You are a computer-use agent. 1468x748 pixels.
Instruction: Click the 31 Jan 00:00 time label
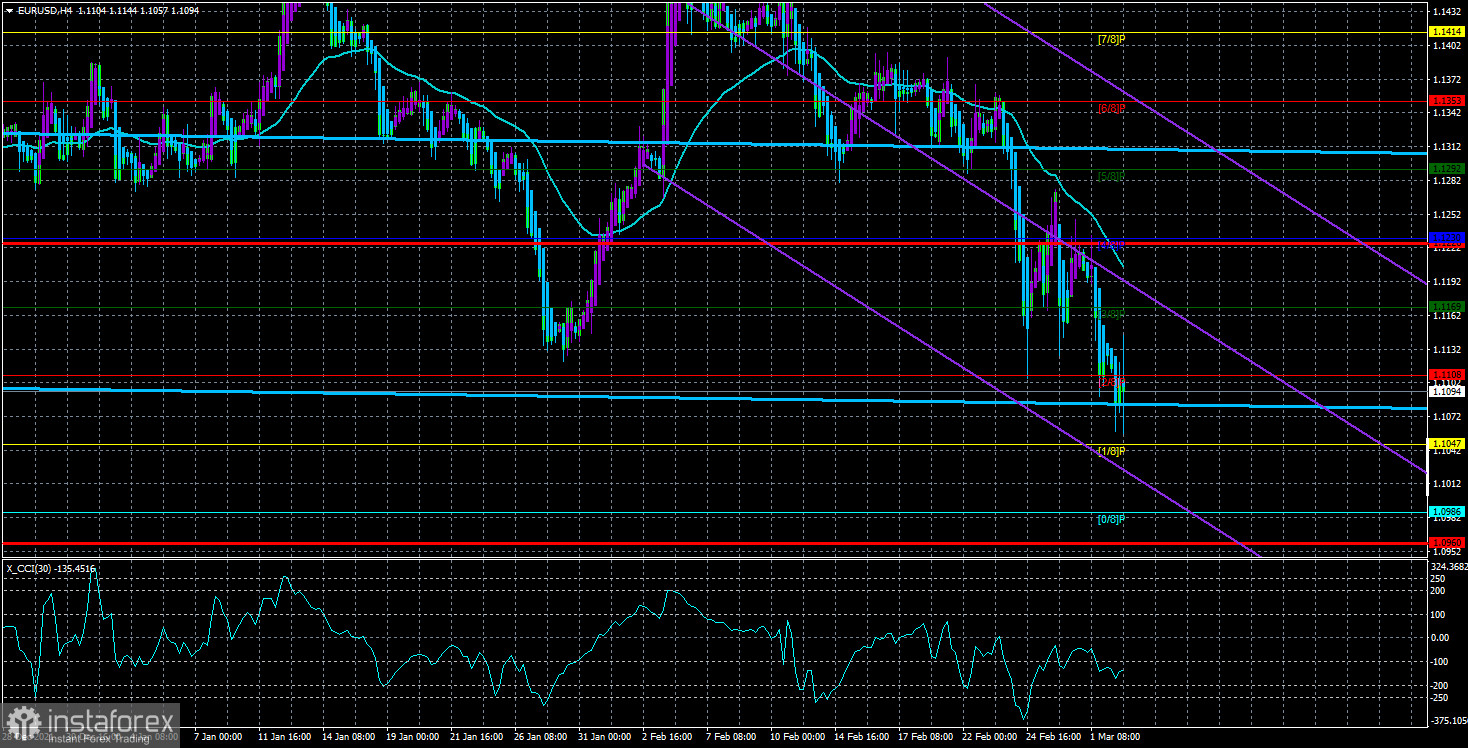pyautogui.click(x=605, y=736)
